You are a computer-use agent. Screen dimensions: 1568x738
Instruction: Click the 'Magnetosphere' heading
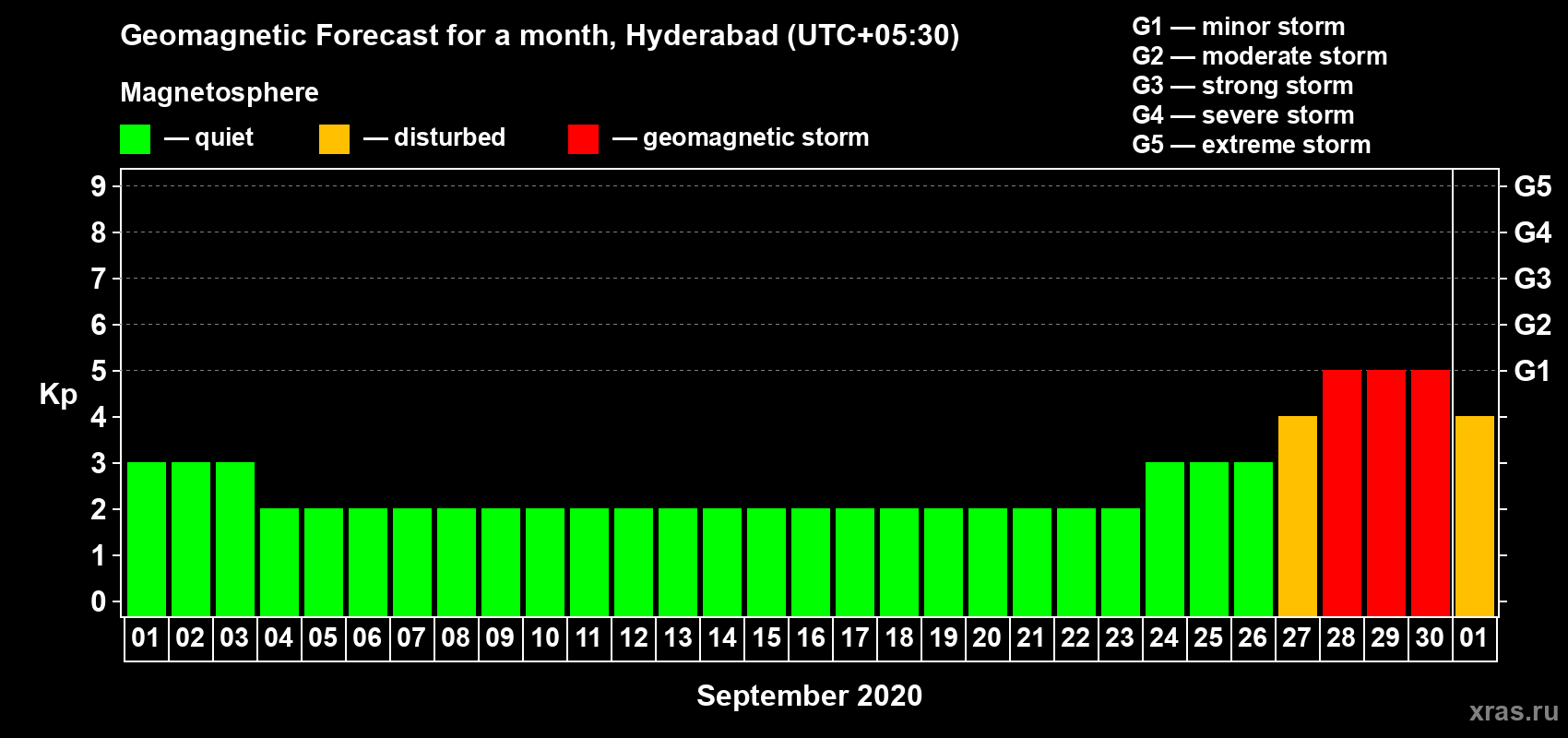(220, 93)
